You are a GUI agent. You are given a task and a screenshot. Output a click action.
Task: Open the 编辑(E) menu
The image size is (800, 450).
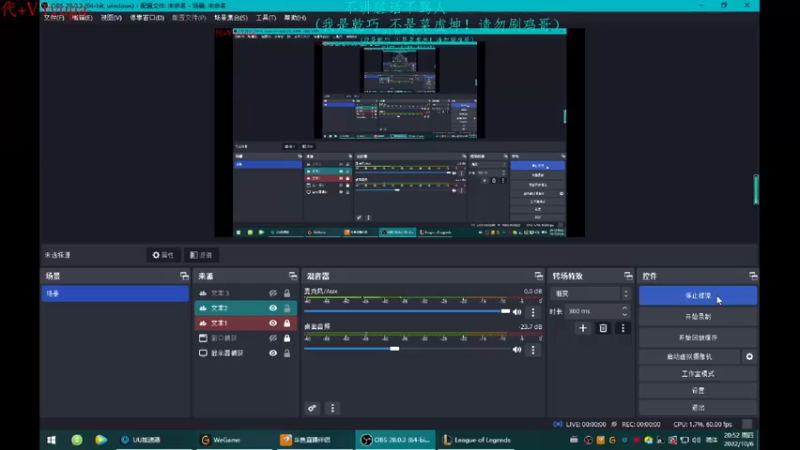[x=82, y=17]
